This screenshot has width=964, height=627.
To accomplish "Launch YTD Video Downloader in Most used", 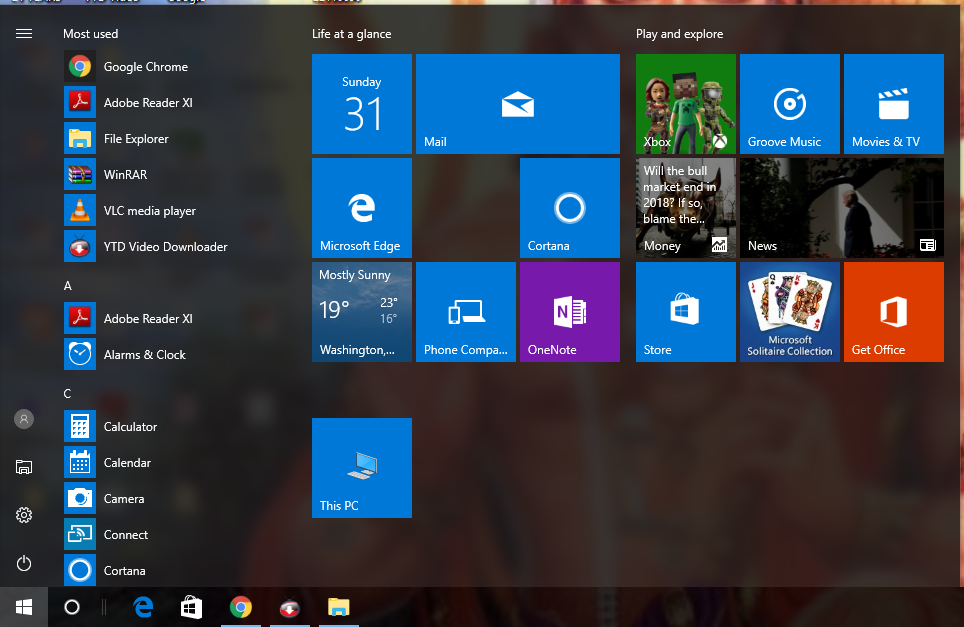I will pyautogui.click(x=148, y=246).
